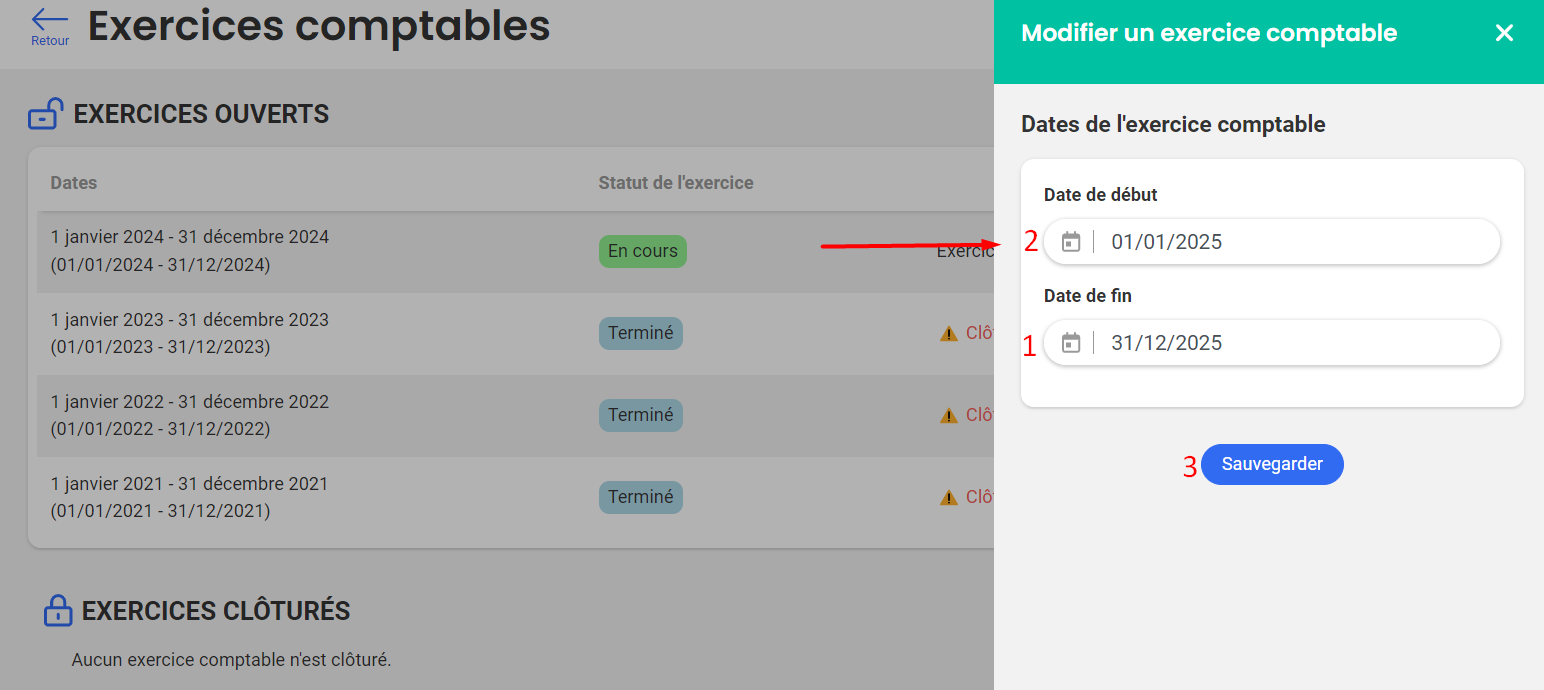Viewport: 1544px width, 690px height.
Task: Click the En cours status badge
Action: point(642,251)
